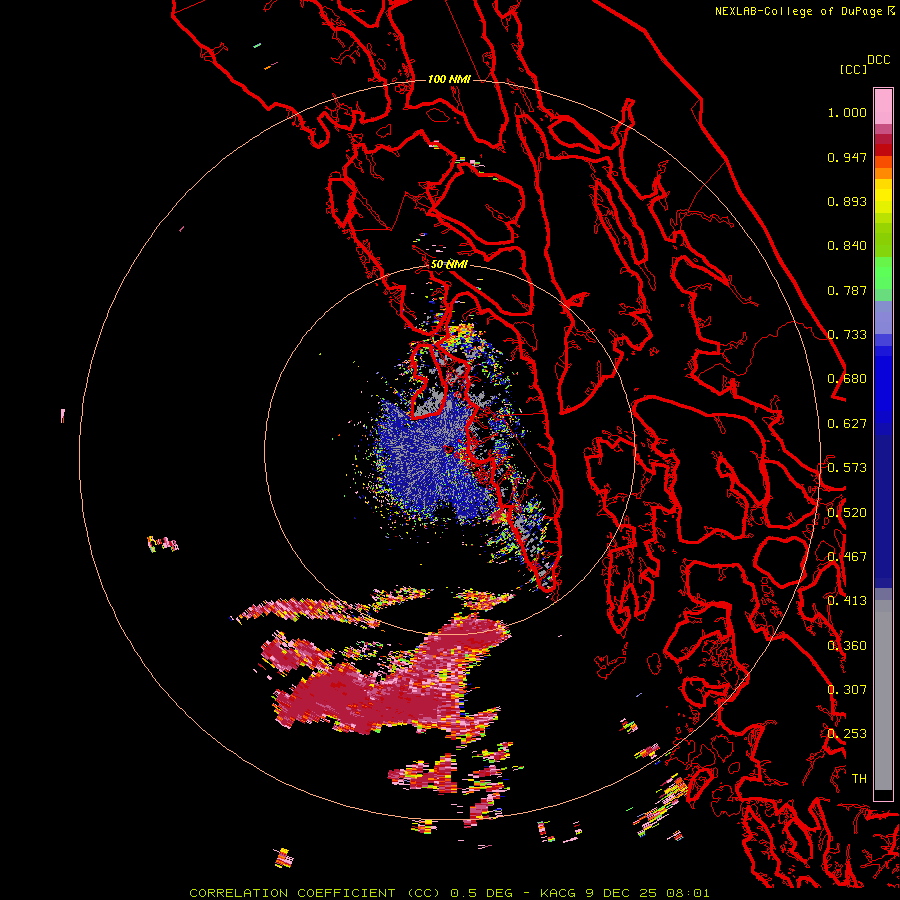Click the 0.253 value on the color scale

coord(847,734)
